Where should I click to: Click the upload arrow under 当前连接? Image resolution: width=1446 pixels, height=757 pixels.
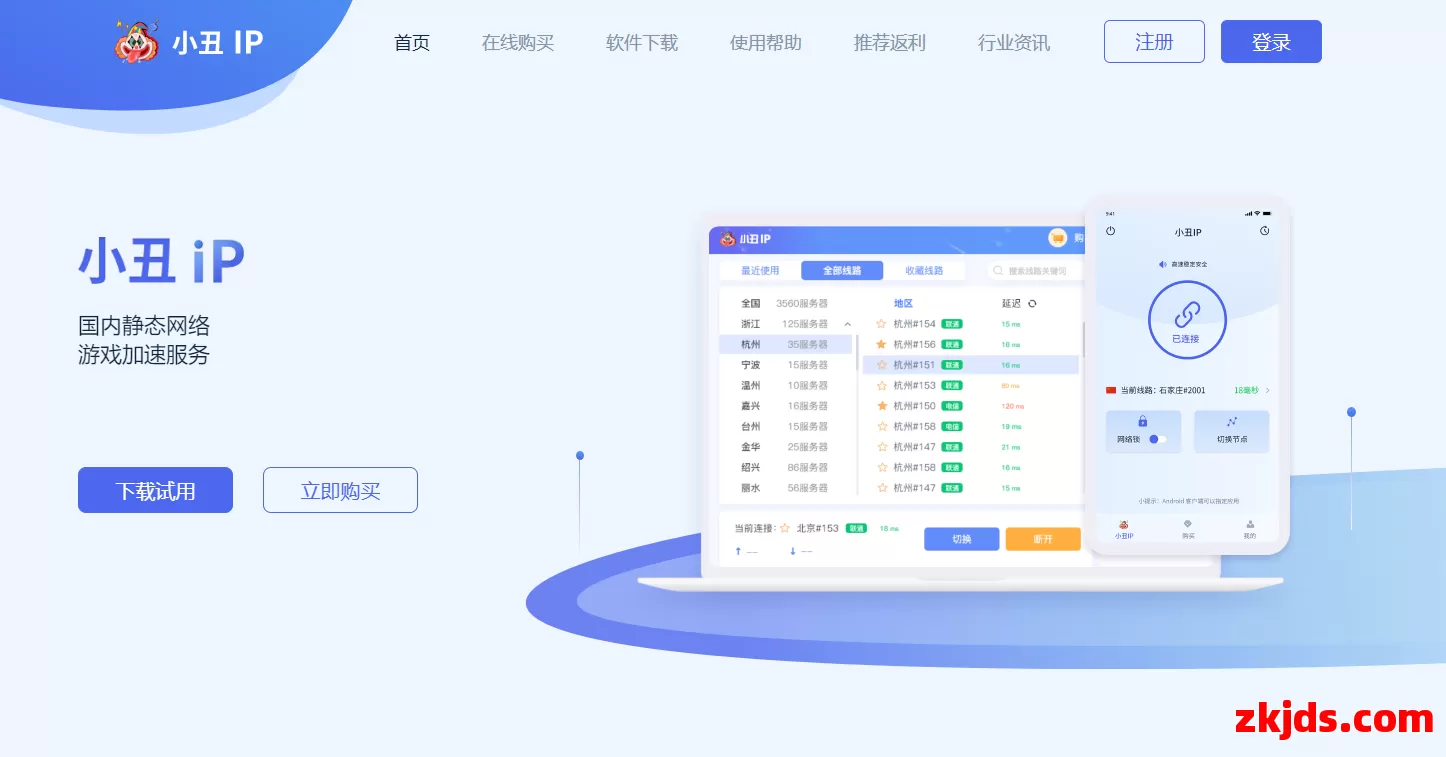click(739, 551)
